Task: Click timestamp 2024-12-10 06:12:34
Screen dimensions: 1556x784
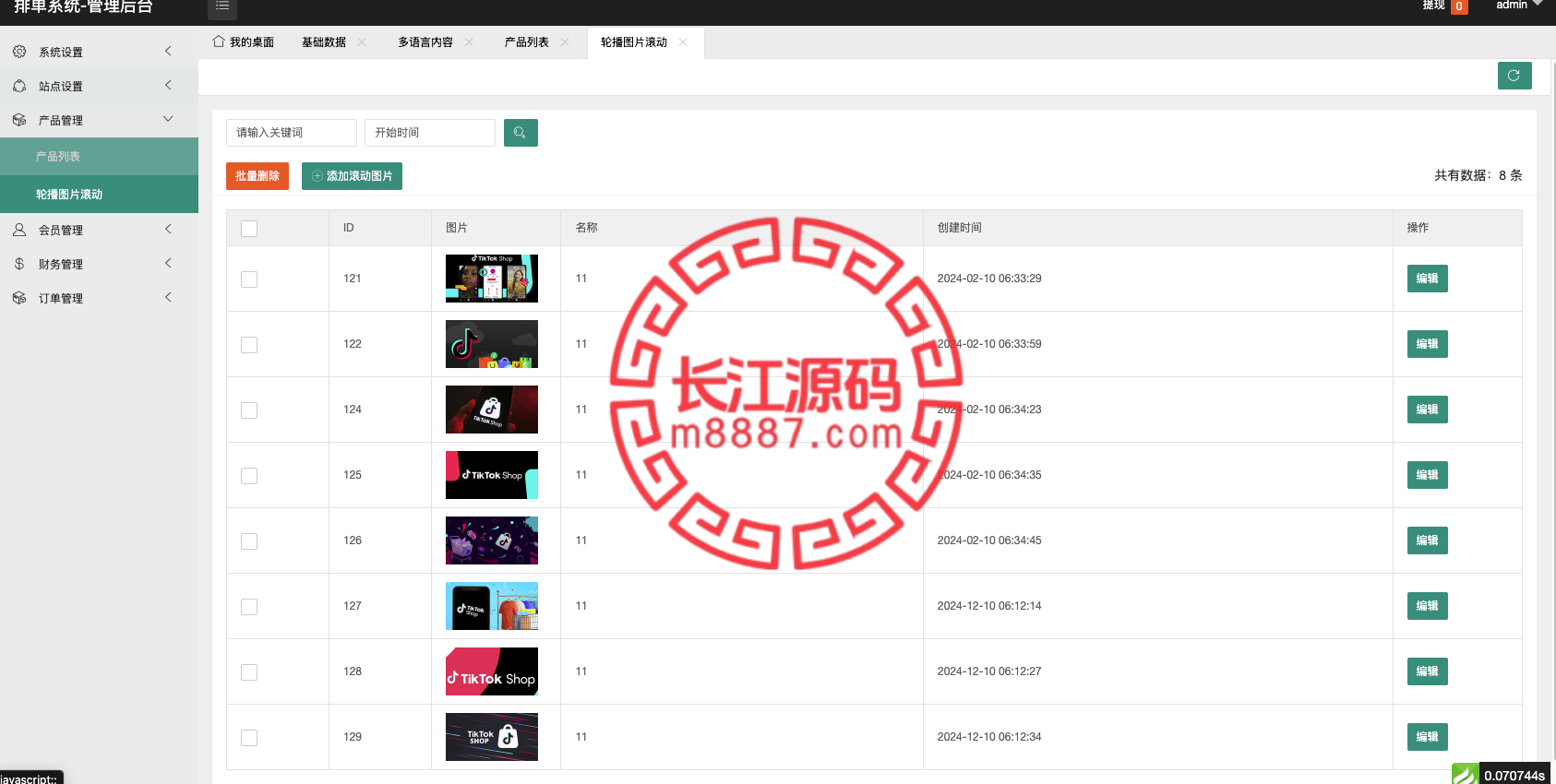Action: click(x=989, y=737)
